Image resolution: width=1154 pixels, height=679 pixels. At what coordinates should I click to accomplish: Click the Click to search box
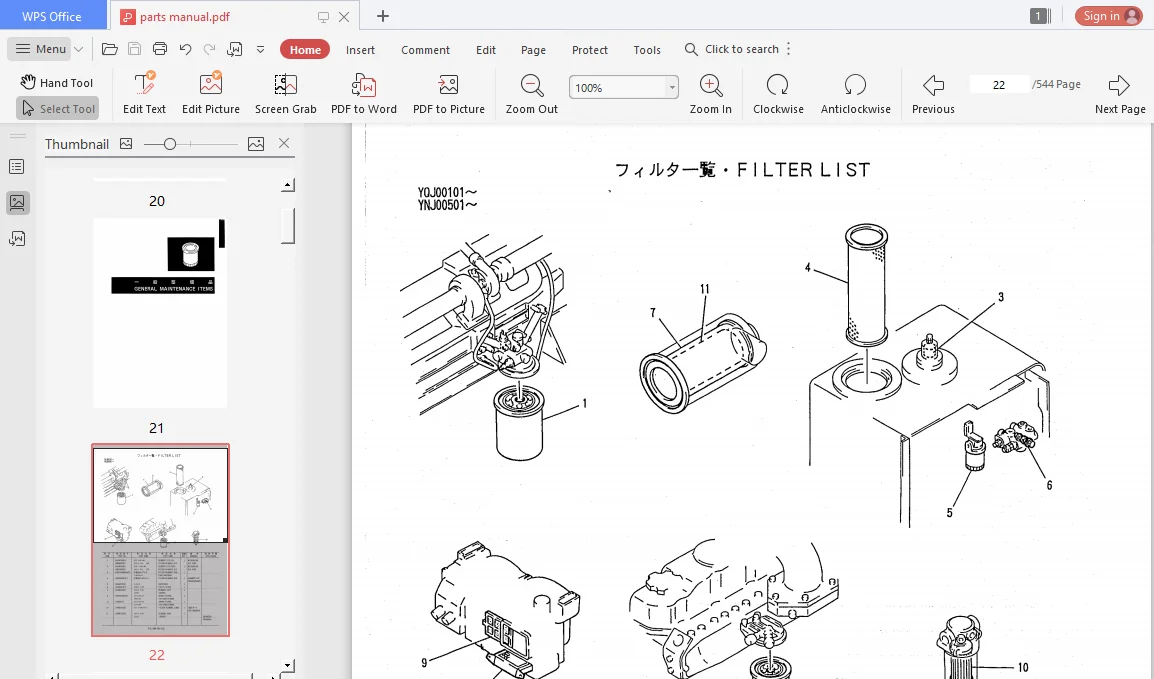(x=732, y=49)
